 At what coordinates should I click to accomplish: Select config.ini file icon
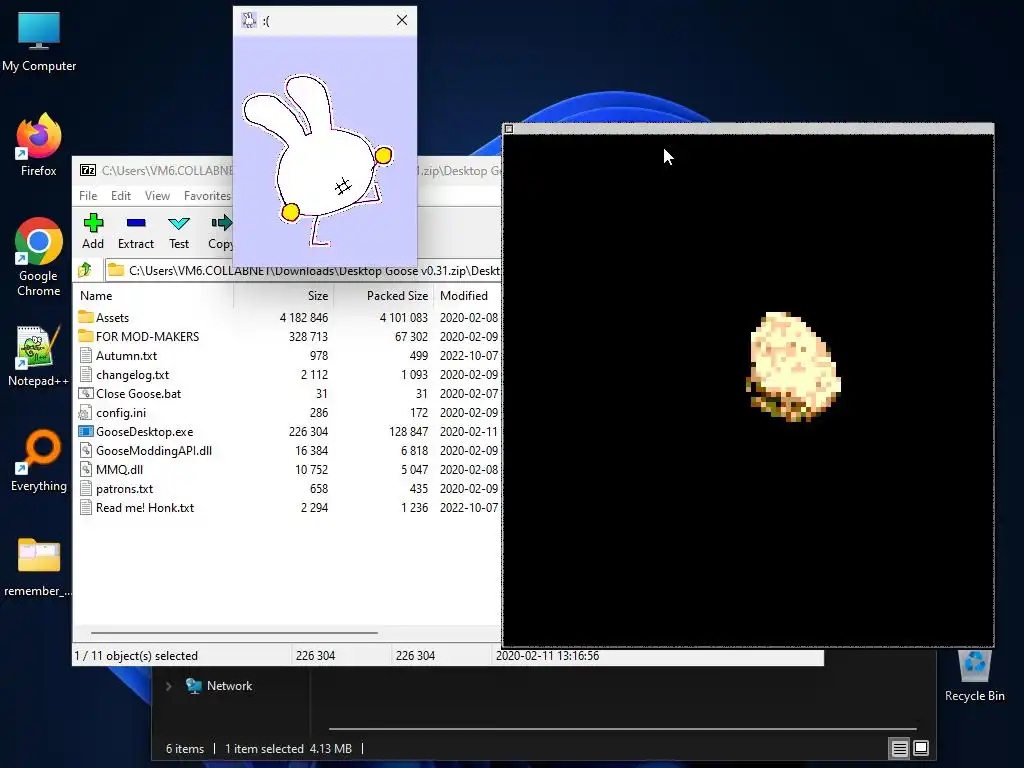pos(86,413)
